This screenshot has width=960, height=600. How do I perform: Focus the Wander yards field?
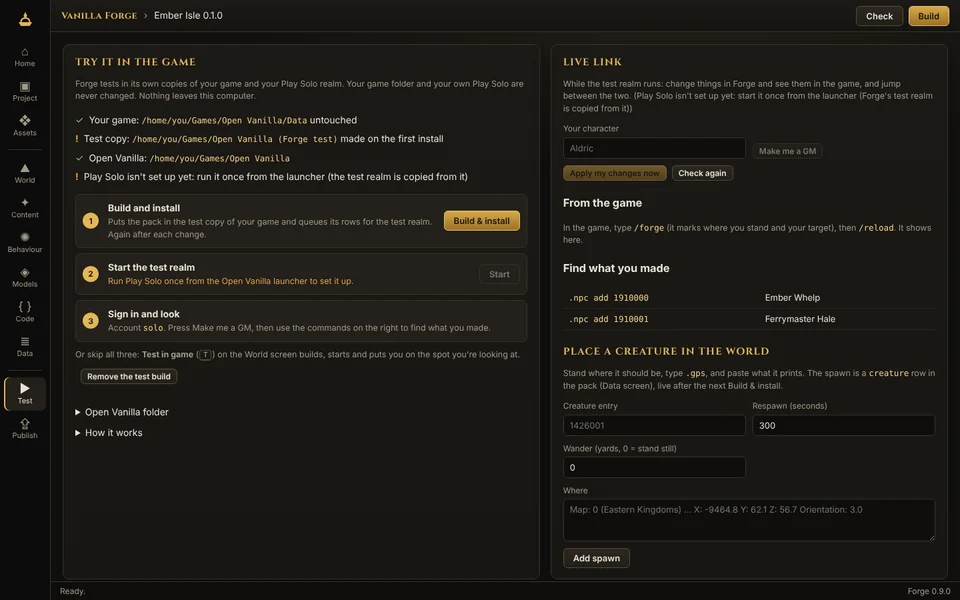[x=654, y=468]
